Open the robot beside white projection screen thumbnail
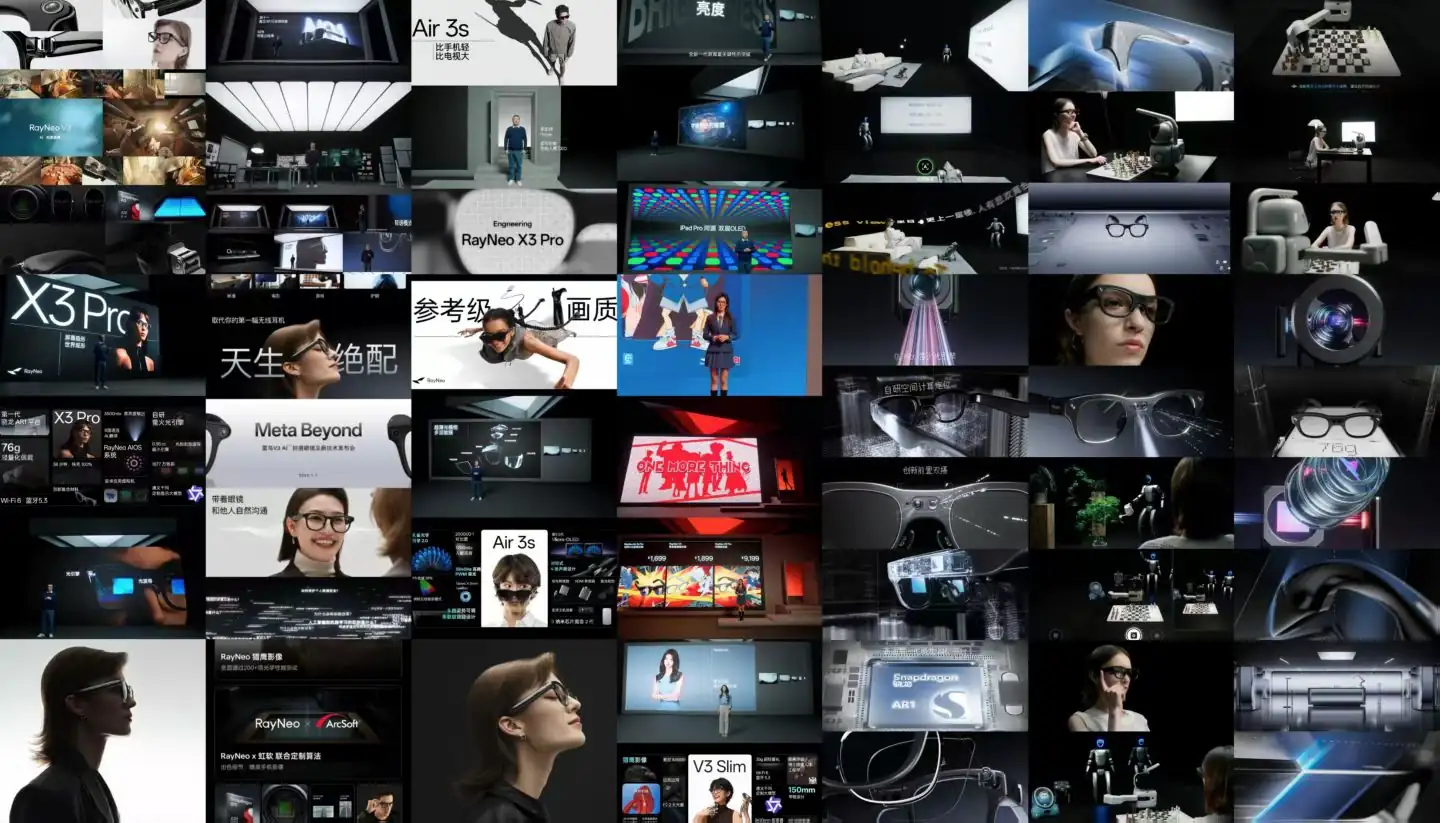This screenshot has height=823, width=1440. tap(925, 137)
